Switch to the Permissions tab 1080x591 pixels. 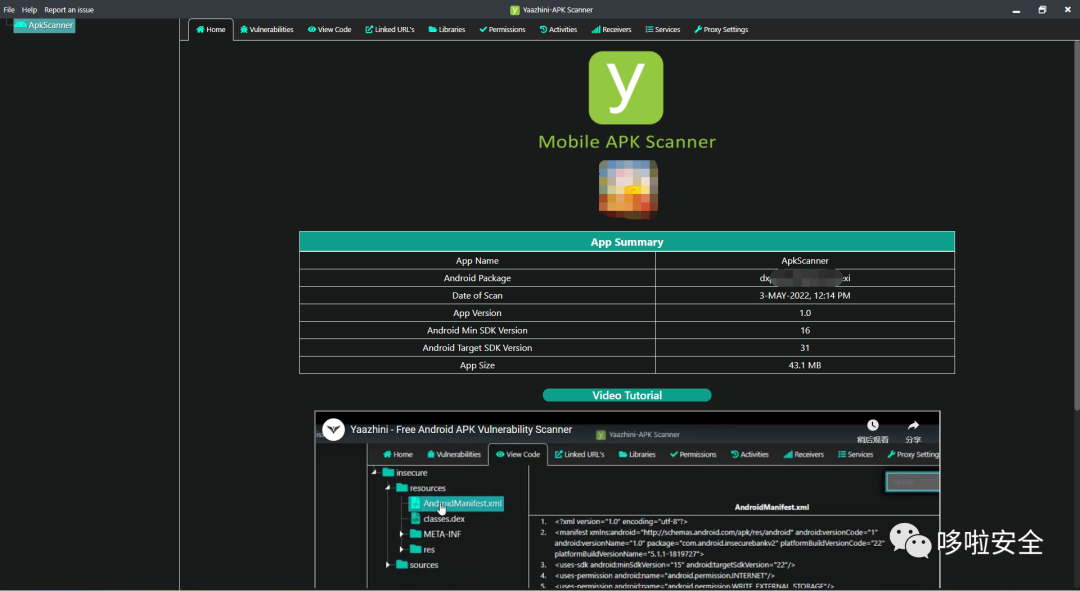pyautogui.click(x=502, y=30)
